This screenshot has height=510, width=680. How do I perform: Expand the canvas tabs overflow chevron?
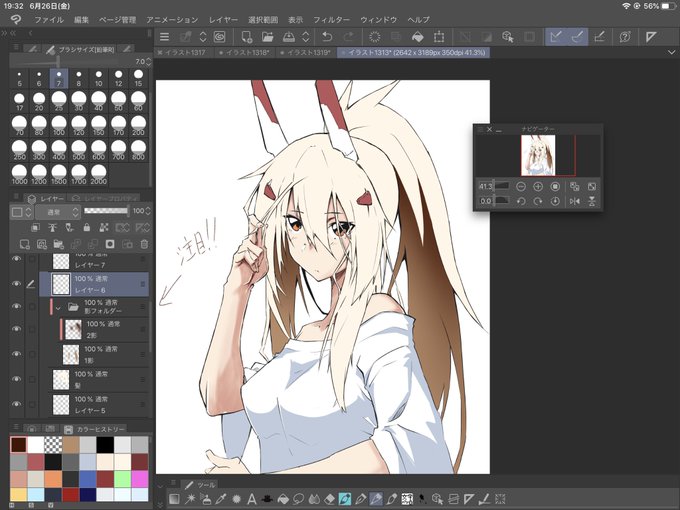tap(672, 52)
